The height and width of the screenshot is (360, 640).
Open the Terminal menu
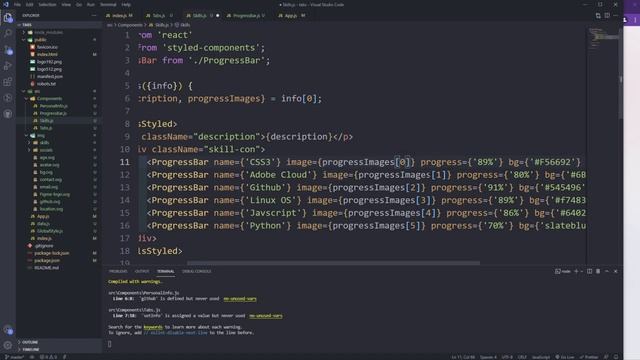[108, 4]
